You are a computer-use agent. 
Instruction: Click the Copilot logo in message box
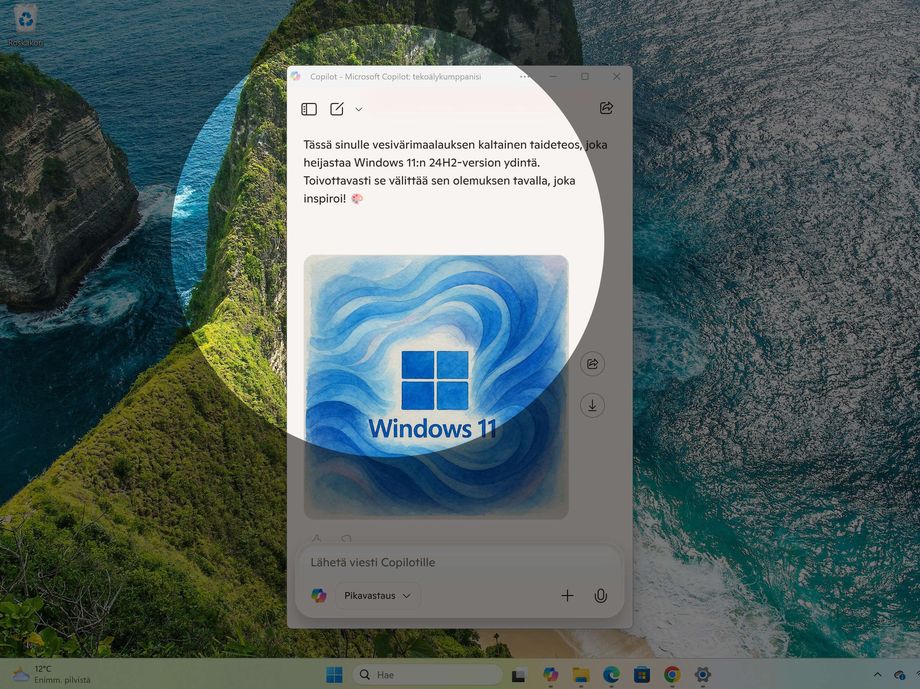point(318,596)
